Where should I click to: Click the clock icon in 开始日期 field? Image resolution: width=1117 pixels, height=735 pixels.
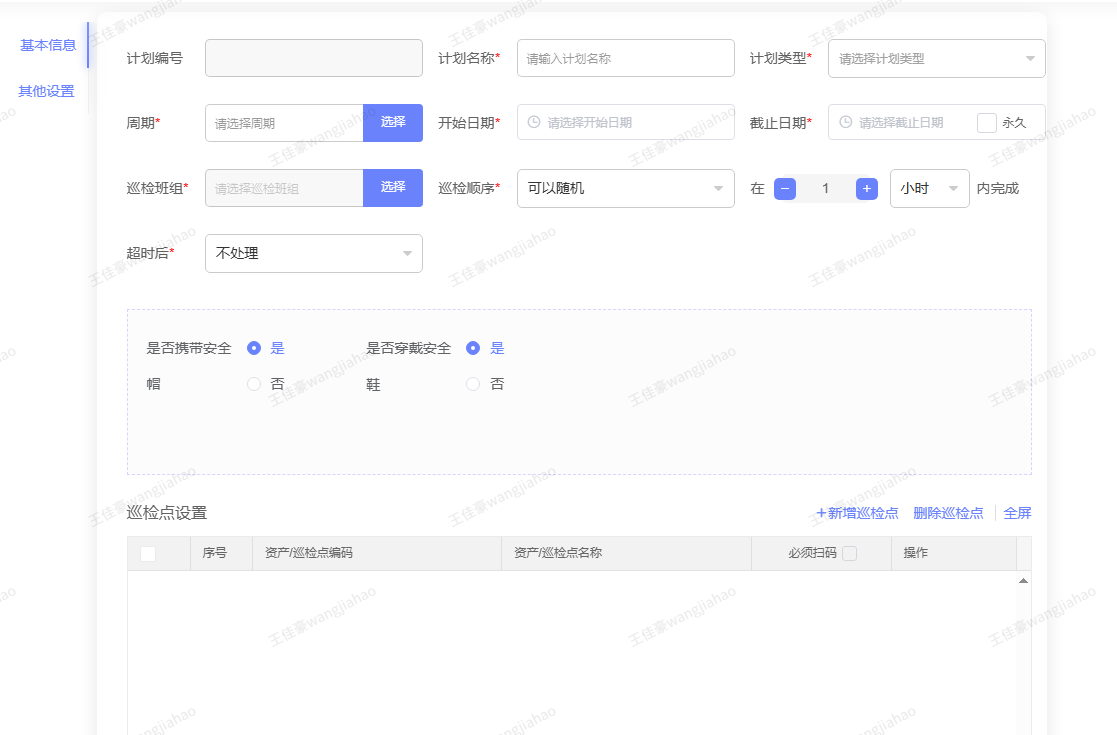point(534,122)
